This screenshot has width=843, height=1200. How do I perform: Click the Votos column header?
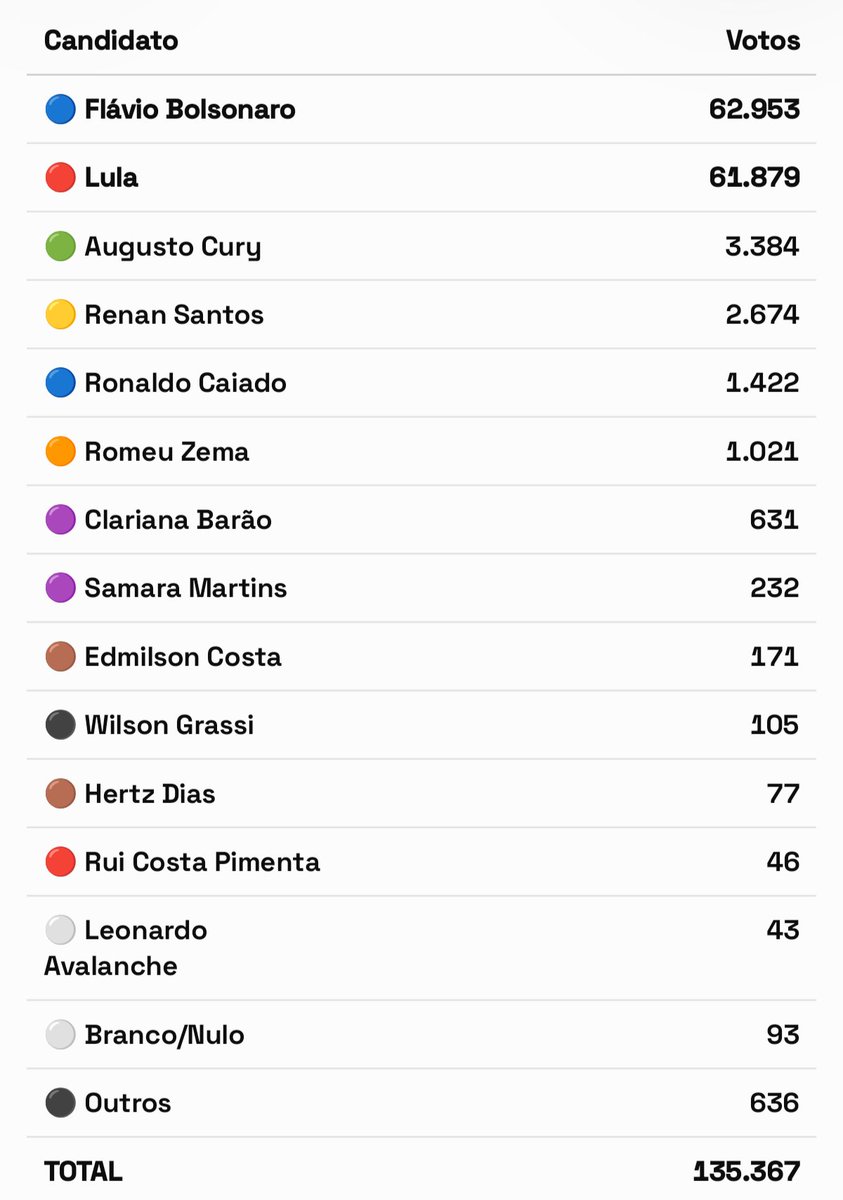(763, 41)
